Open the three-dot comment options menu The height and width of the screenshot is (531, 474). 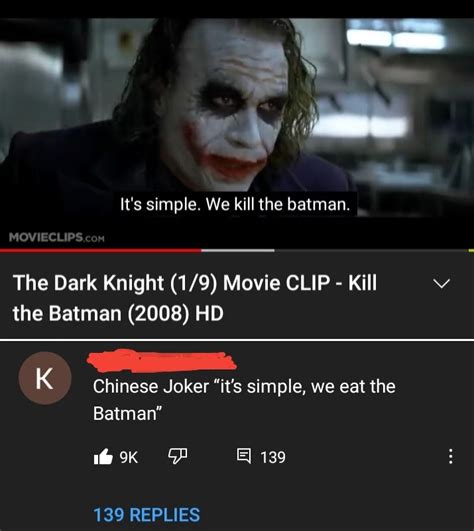click(x=450, y=456)
